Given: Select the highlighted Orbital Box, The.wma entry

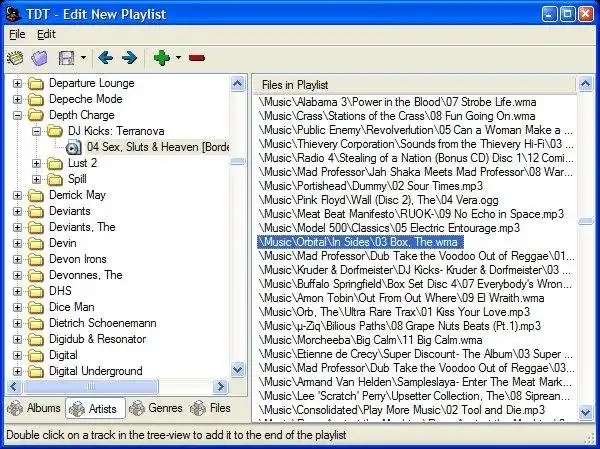Looking at the screenshot, I should pos(360,242).
